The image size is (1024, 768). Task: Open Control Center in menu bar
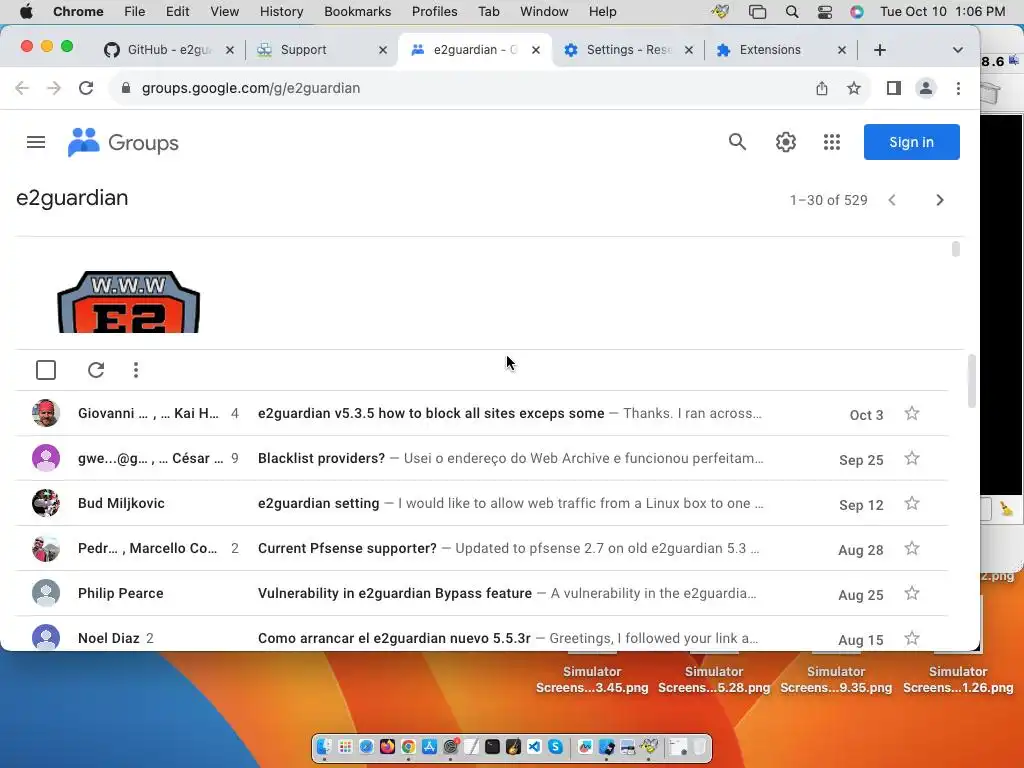(825, 12)
